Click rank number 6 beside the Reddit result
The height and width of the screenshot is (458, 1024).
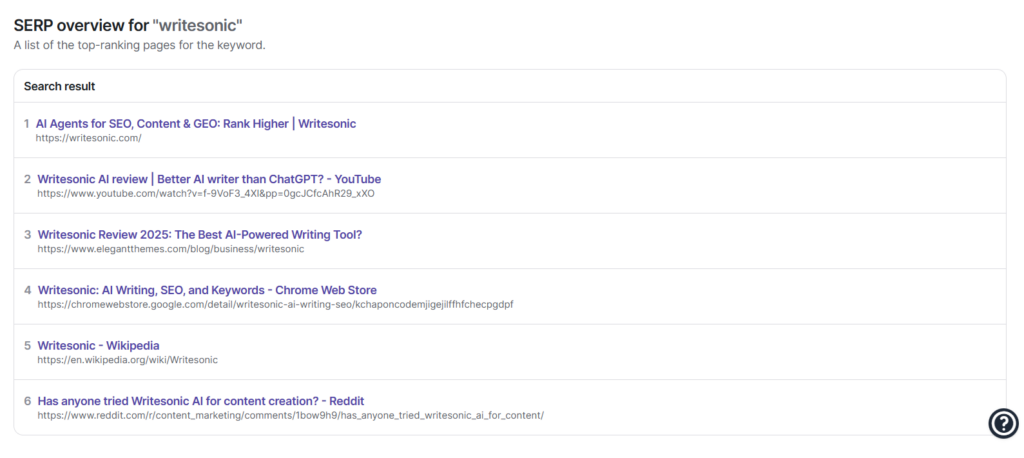click(x=27, y=401)
